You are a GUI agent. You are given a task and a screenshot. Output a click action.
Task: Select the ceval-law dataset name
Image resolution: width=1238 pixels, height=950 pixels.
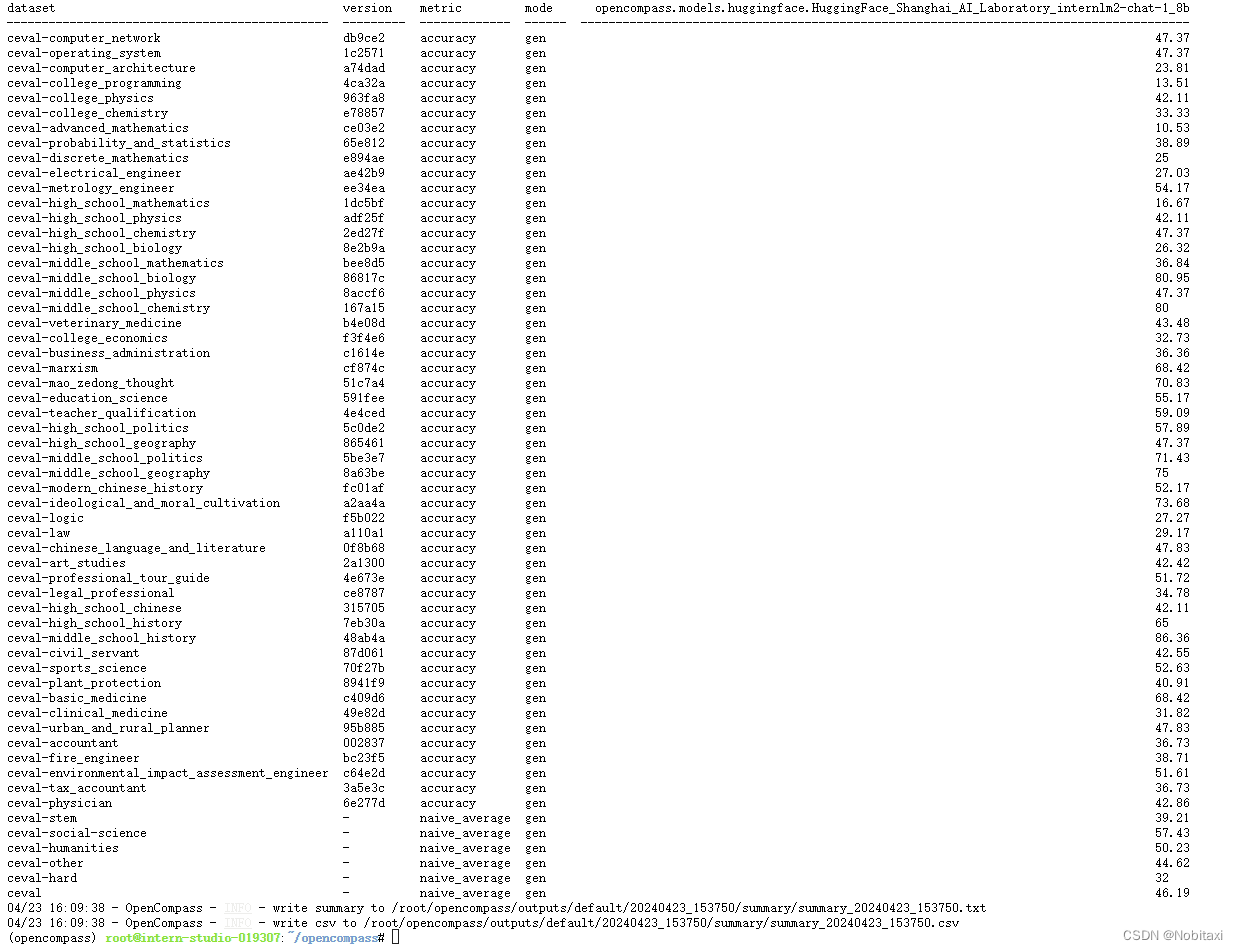[x=38, y=533]
